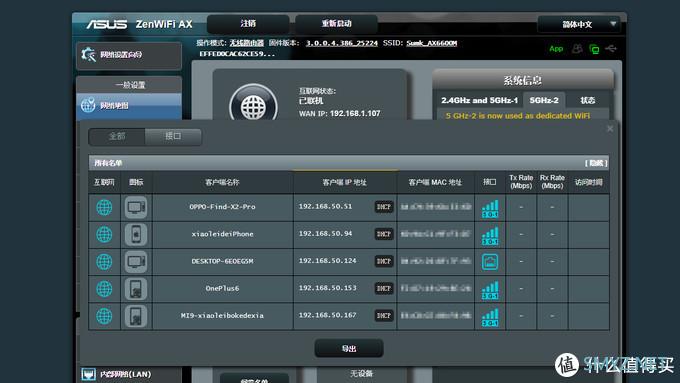Open the language dropdown

point(579,24)
